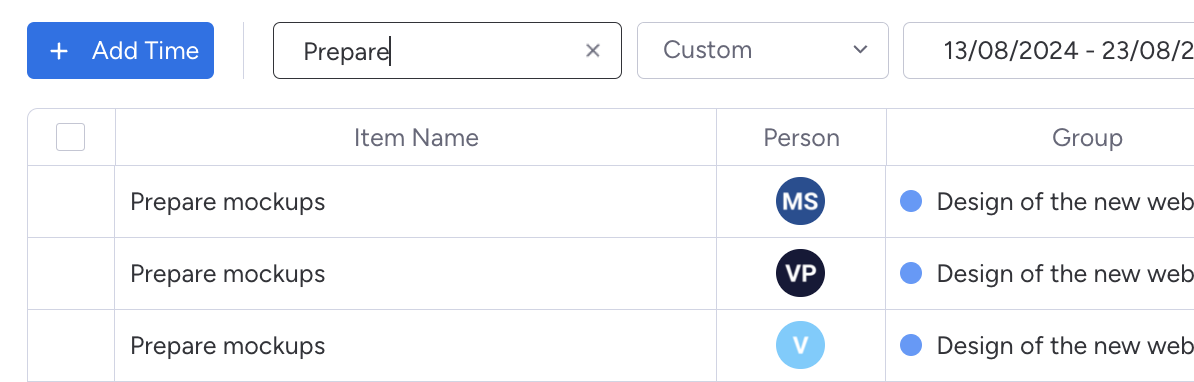Select the Design group in the V row
1194x382 pixels.
pyautogui.click(x=1065, y=345)
